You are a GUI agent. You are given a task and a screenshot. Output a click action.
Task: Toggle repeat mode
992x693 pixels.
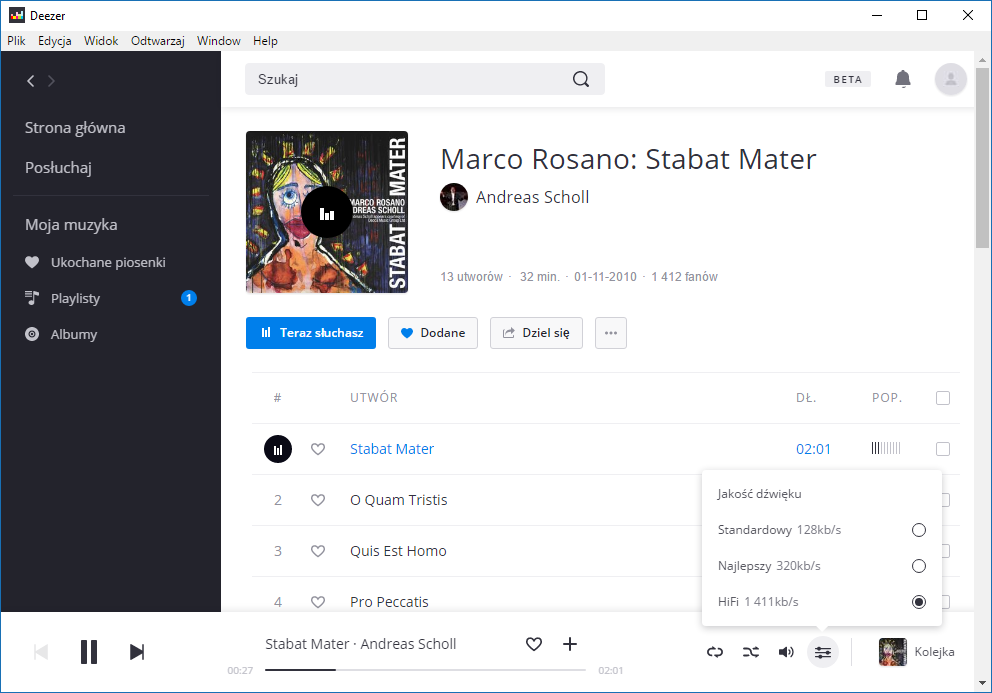[715, 652]
